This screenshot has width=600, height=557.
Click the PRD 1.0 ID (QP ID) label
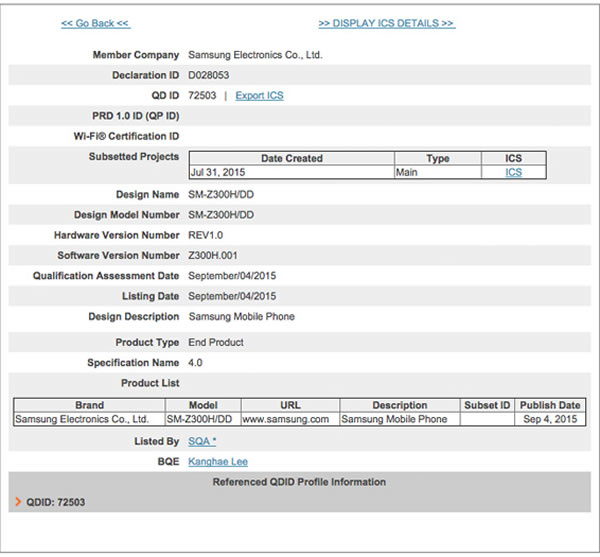(135, 116)
